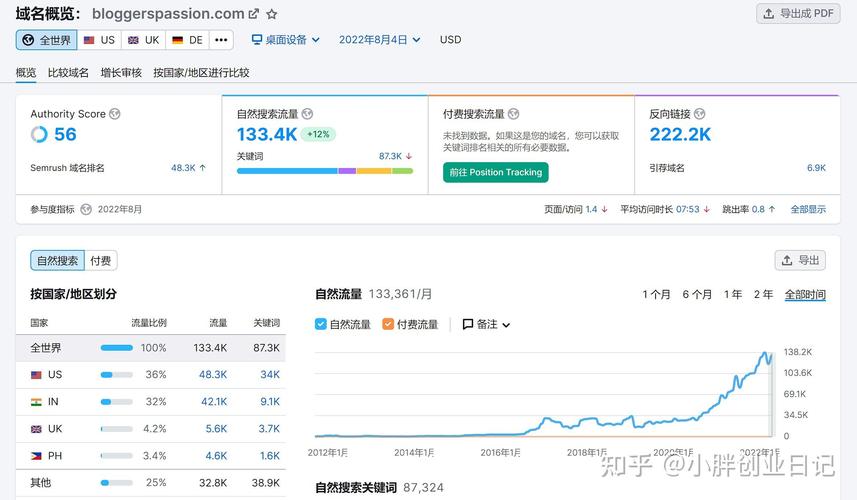Click the keyword distribution color bar
Image resolution: width=857 pixels, height=500 pixels.
[325, 171]
